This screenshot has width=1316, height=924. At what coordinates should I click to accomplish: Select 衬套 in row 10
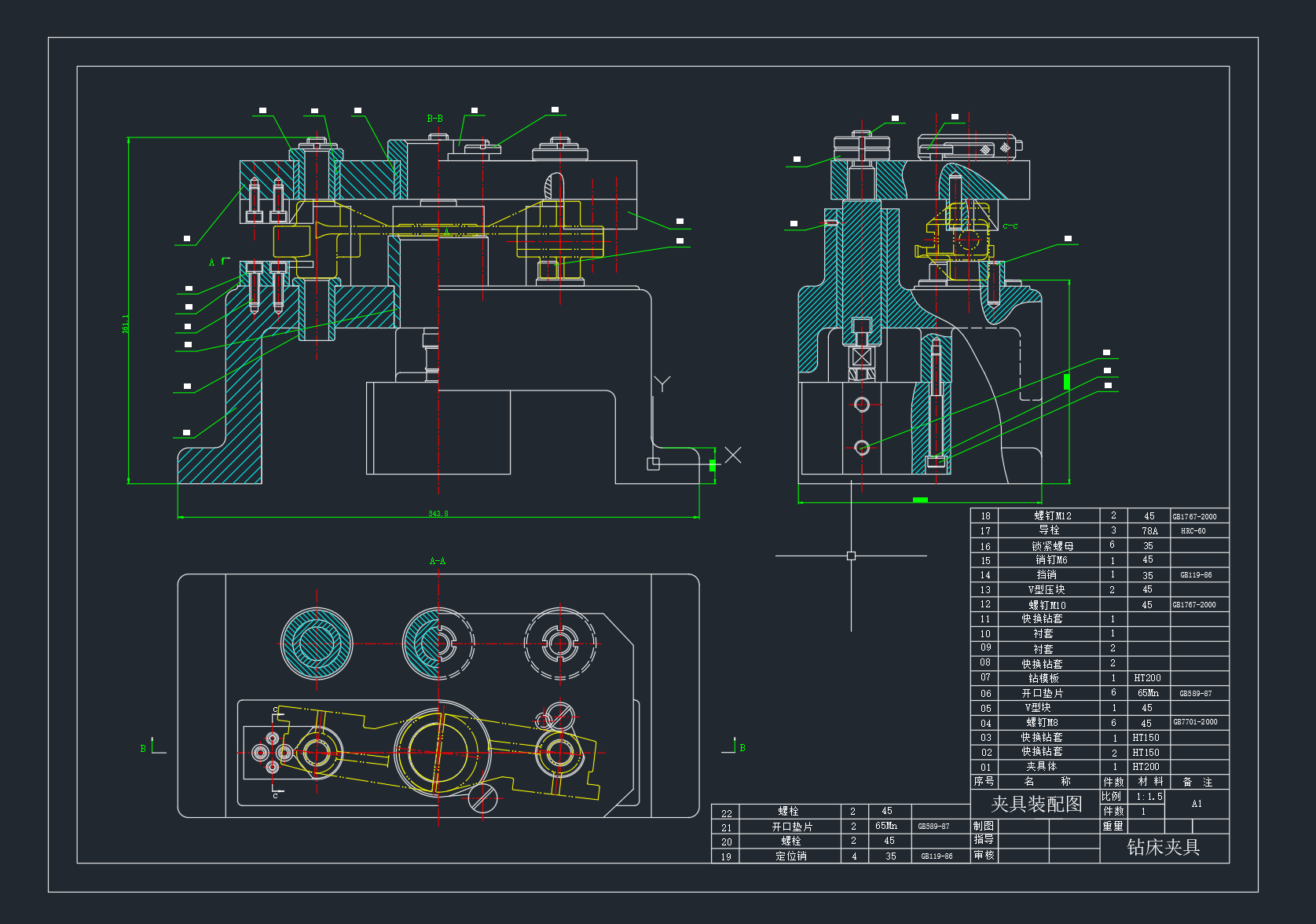coord(1043,633)
